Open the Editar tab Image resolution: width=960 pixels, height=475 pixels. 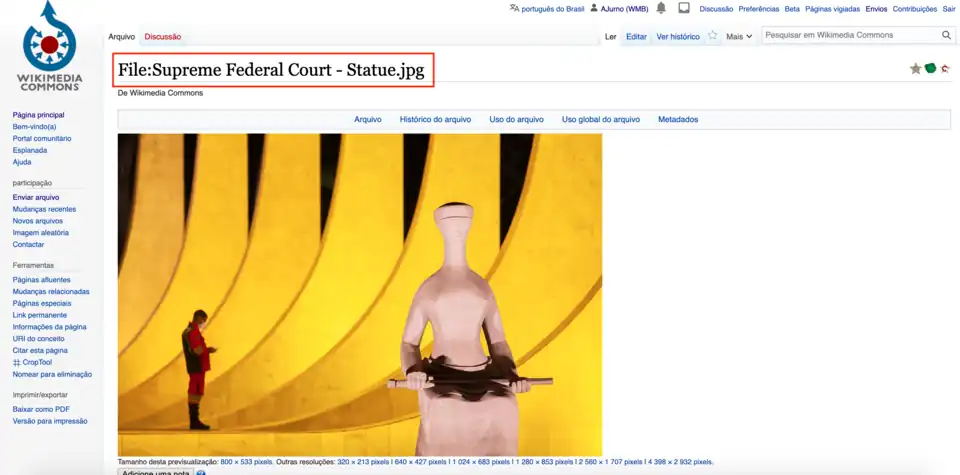636,37
